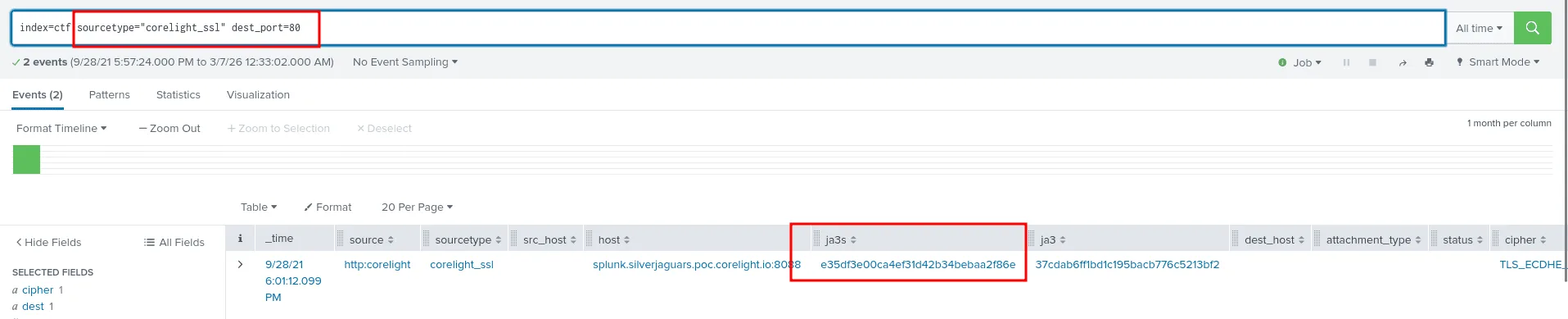The height and width of the screenshot is (319, 1568).
Task: Stop the search job
Action: [1372, 62]
